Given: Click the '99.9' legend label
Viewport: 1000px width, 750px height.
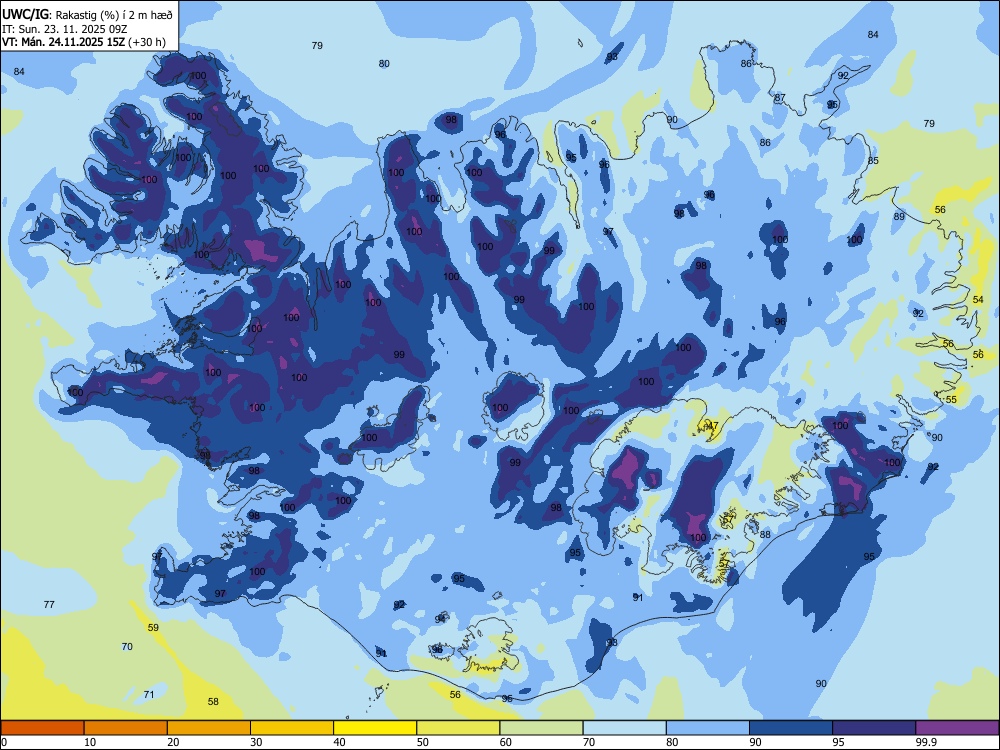Looking at the screenshot, I should (926, 742).
